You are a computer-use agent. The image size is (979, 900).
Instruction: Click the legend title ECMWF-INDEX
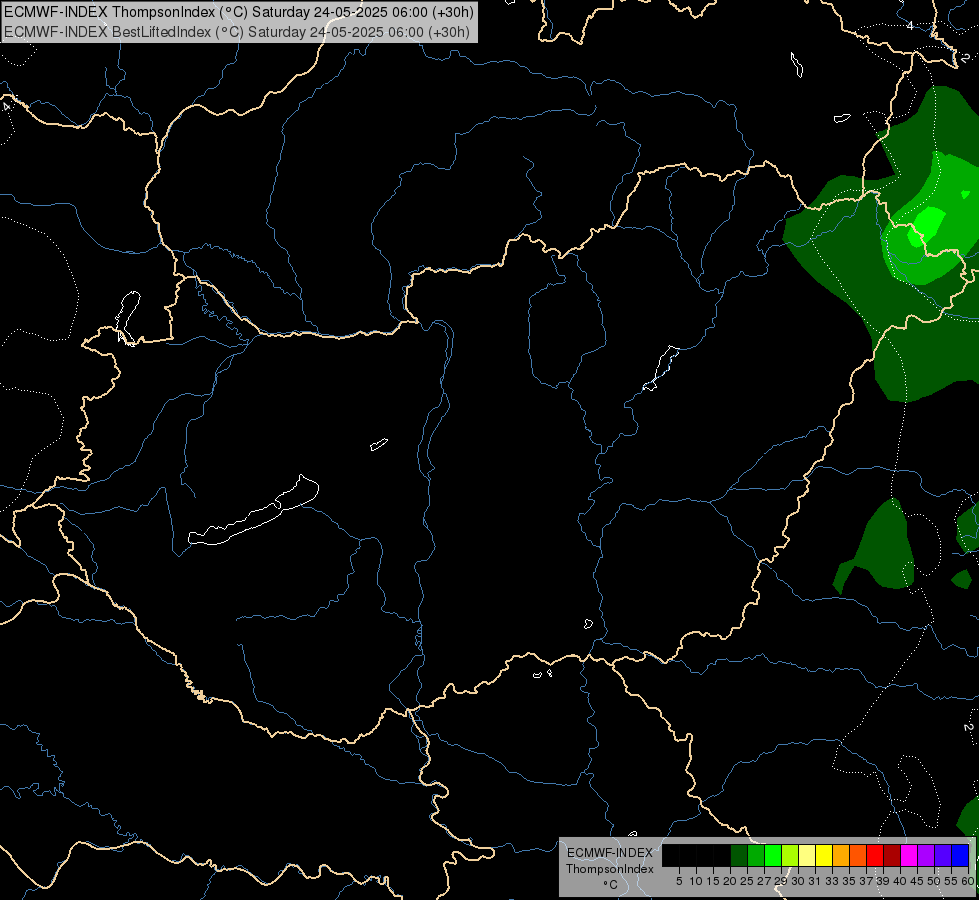coord(609,853)
